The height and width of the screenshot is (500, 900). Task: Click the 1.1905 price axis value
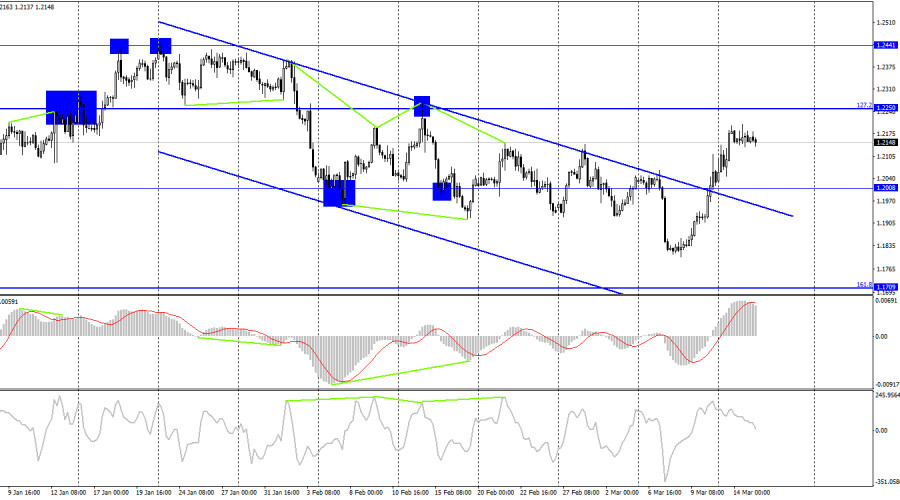[886, 223]
